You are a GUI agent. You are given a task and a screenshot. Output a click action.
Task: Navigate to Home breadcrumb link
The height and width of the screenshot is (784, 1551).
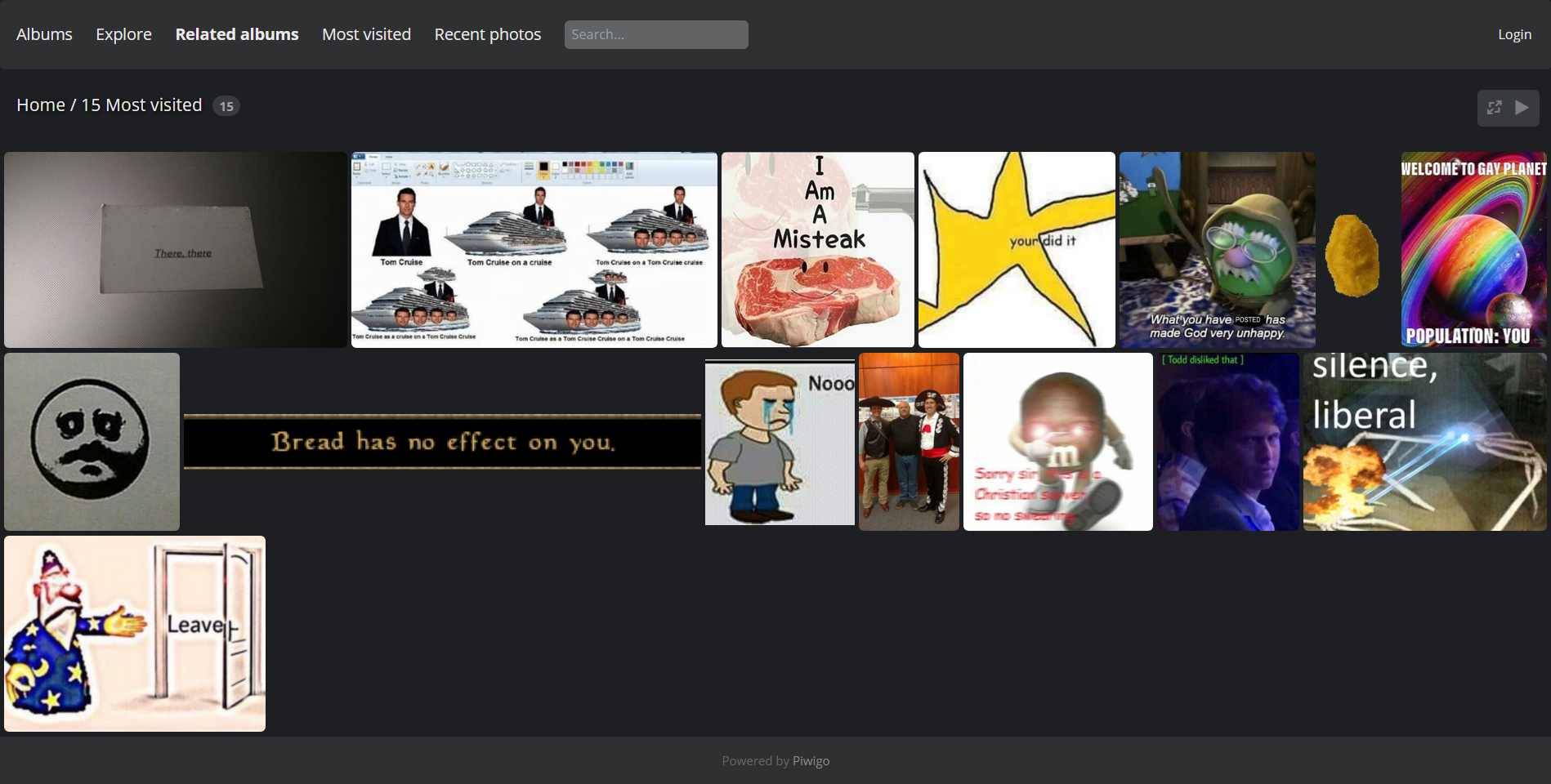click(x=41, y=105)
